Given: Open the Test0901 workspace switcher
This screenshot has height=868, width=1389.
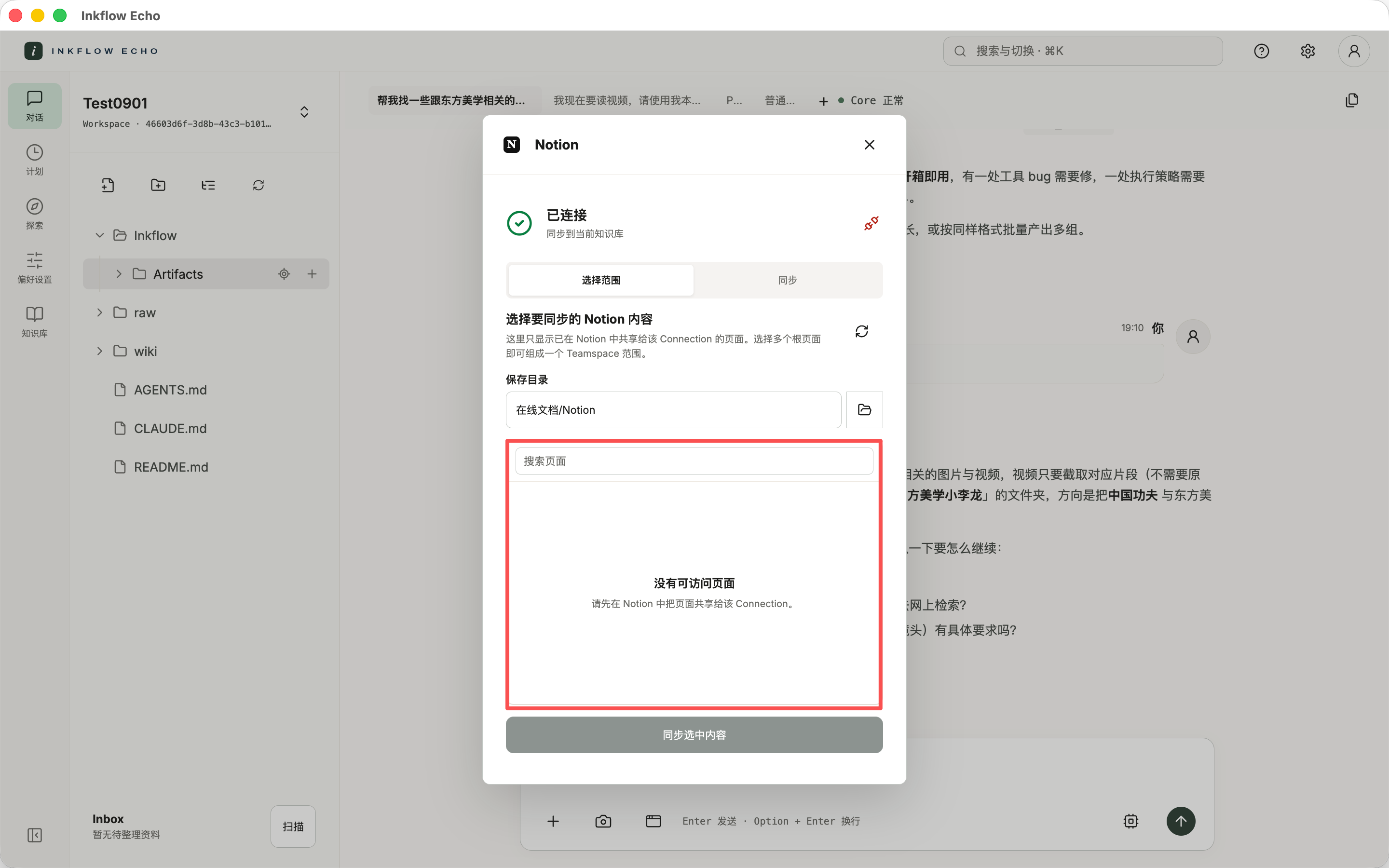Looking at the screenshot, I should pyautogui.click(x=304, y=111).
